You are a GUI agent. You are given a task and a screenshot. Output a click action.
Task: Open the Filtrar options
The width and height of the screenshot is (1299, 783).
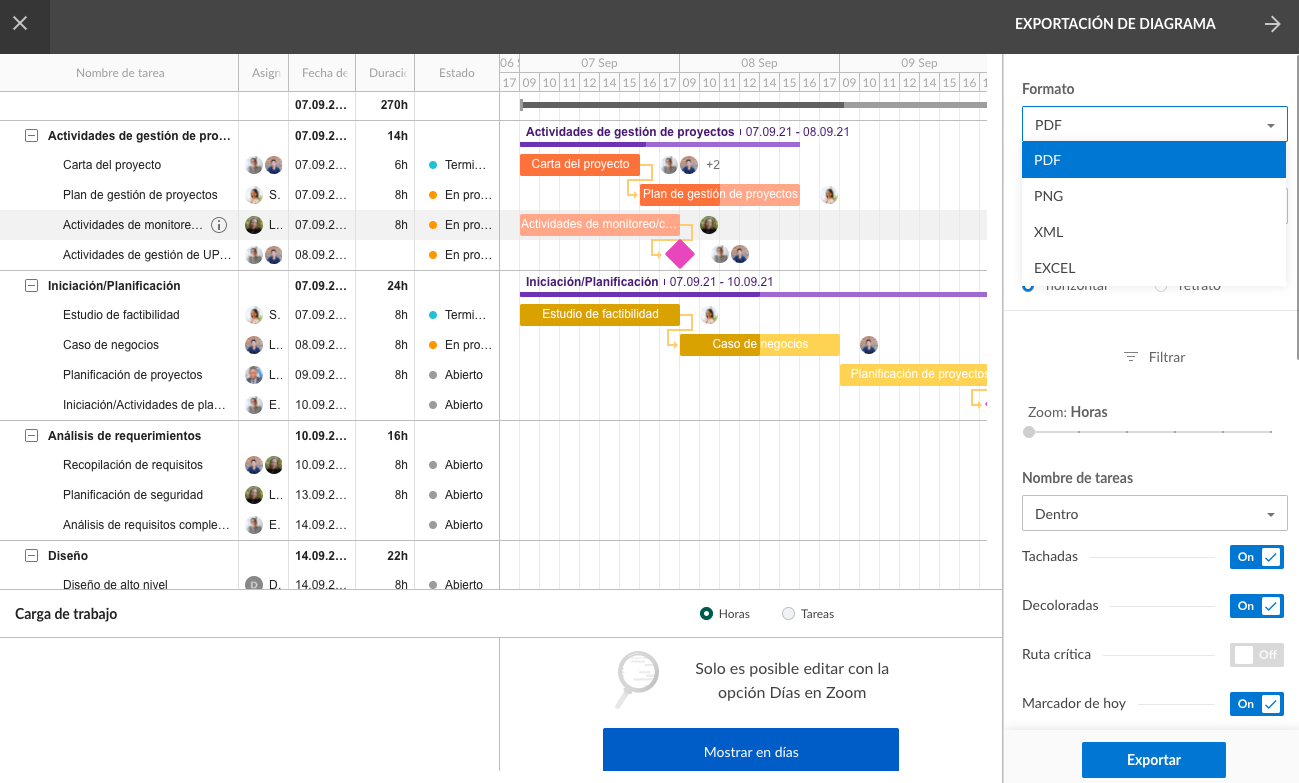coord(1154,357)
